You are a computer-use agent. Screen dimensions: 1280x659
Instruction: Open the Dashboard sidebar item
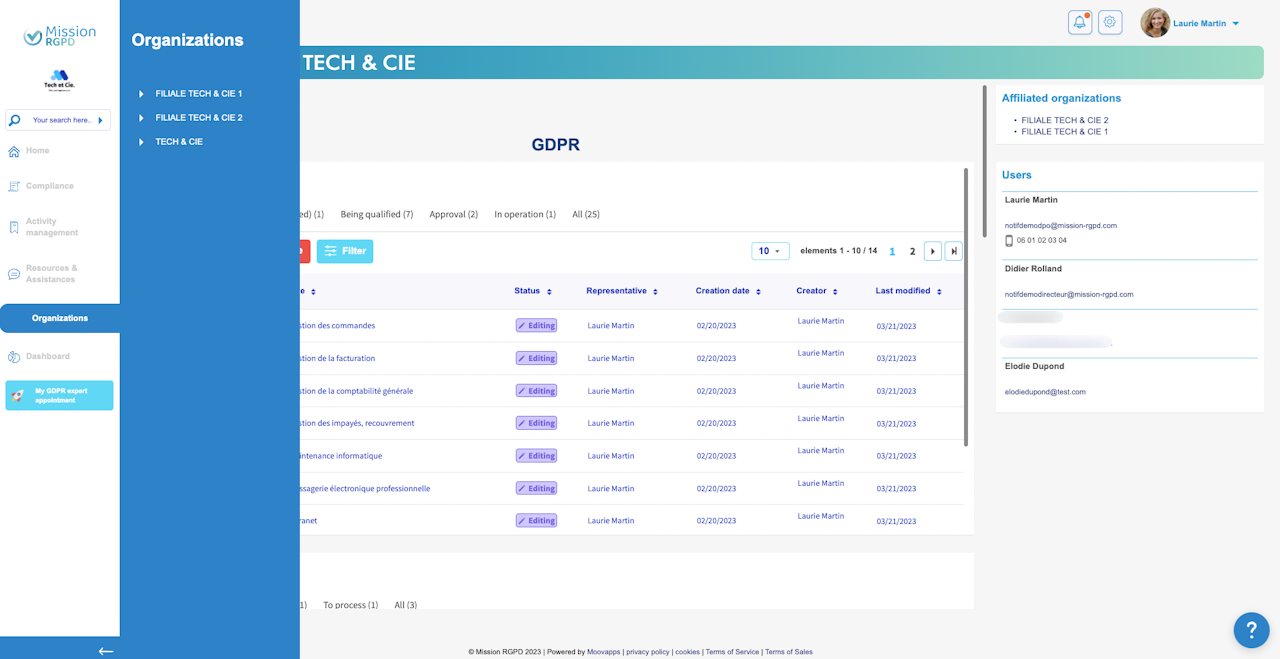point(47,356)
